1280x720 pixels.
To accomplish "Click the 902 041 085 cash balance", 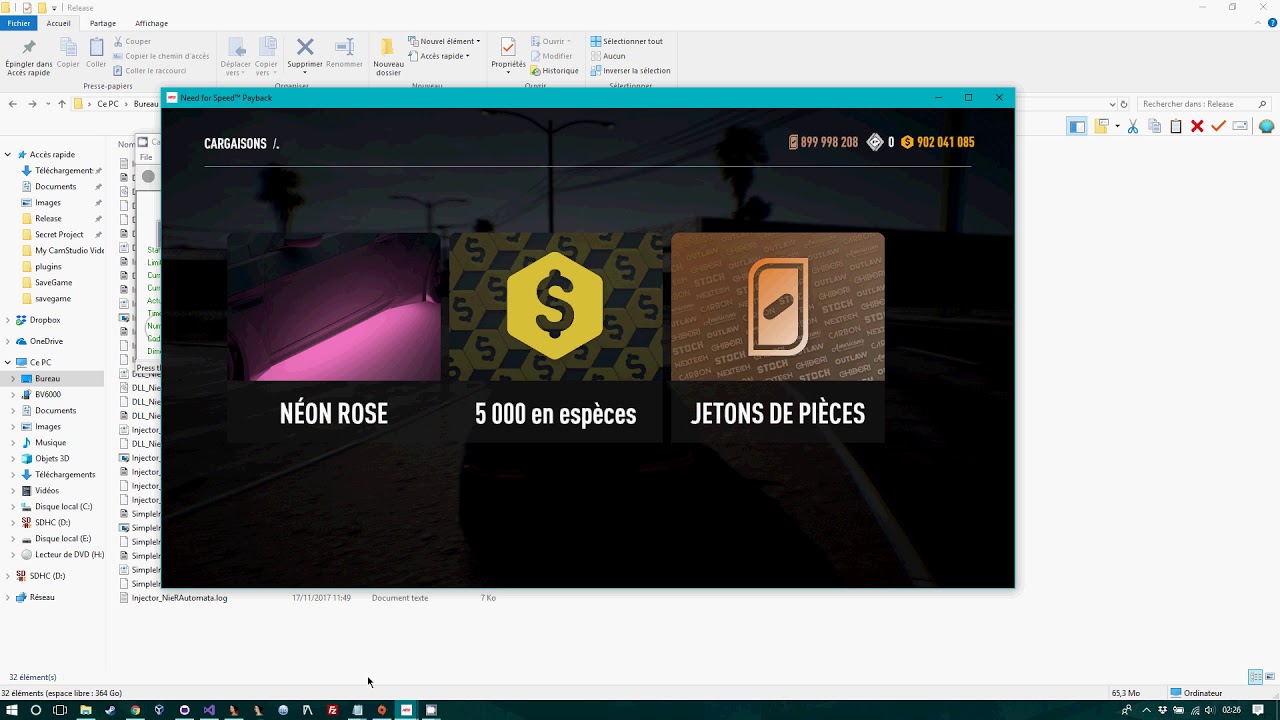I will tap(937, 142).
